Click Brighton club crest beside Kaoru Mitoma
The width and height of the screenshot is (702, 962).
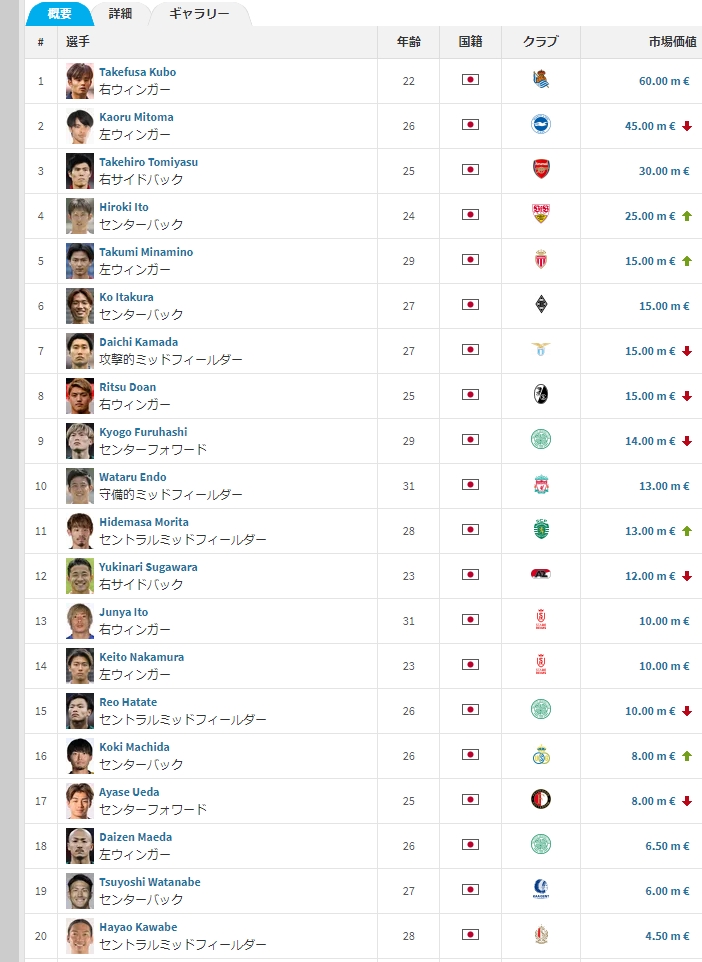pyautogui.click(x=540, y=125)
